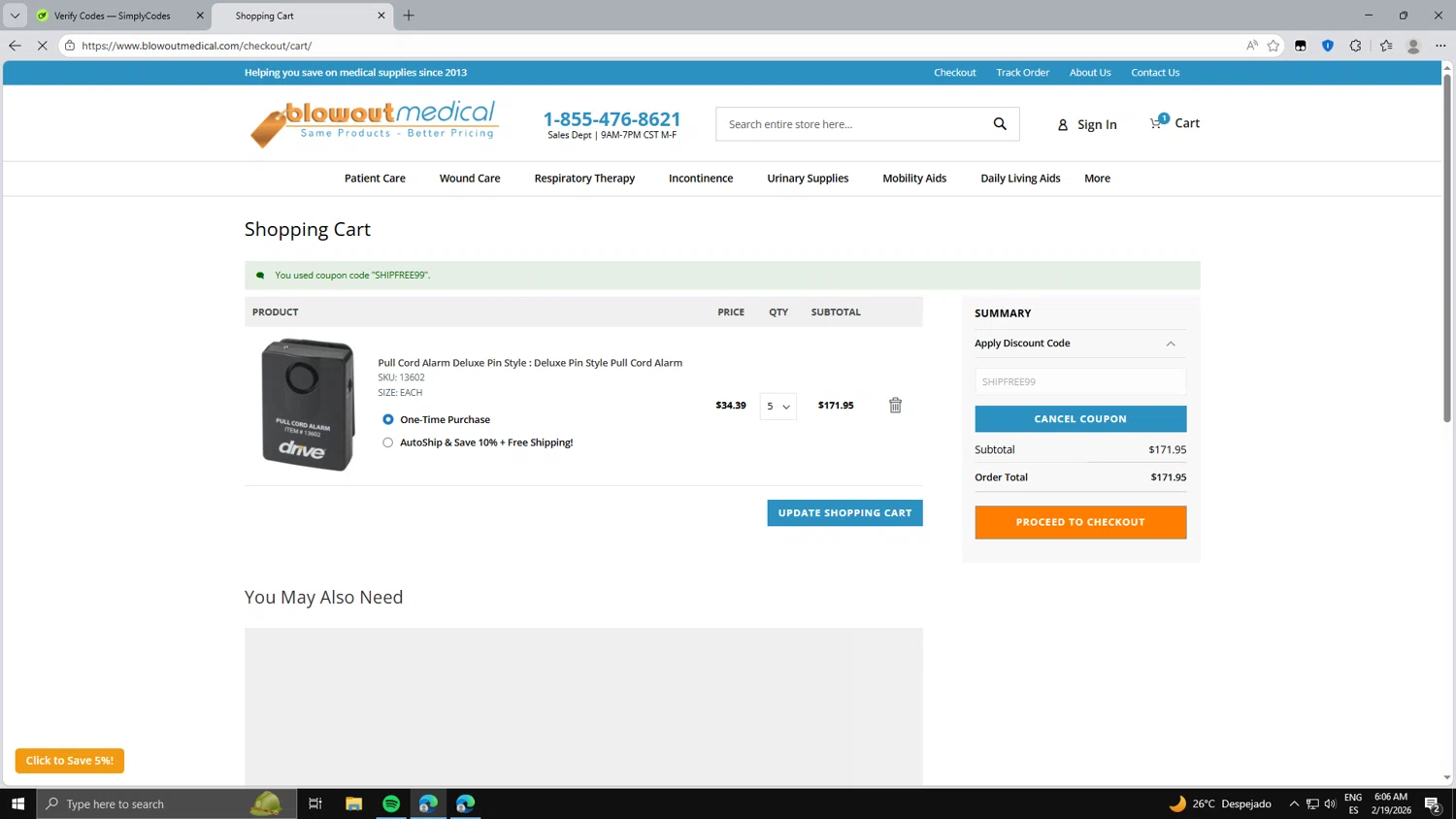View site information lock icon

pos(70,46)
